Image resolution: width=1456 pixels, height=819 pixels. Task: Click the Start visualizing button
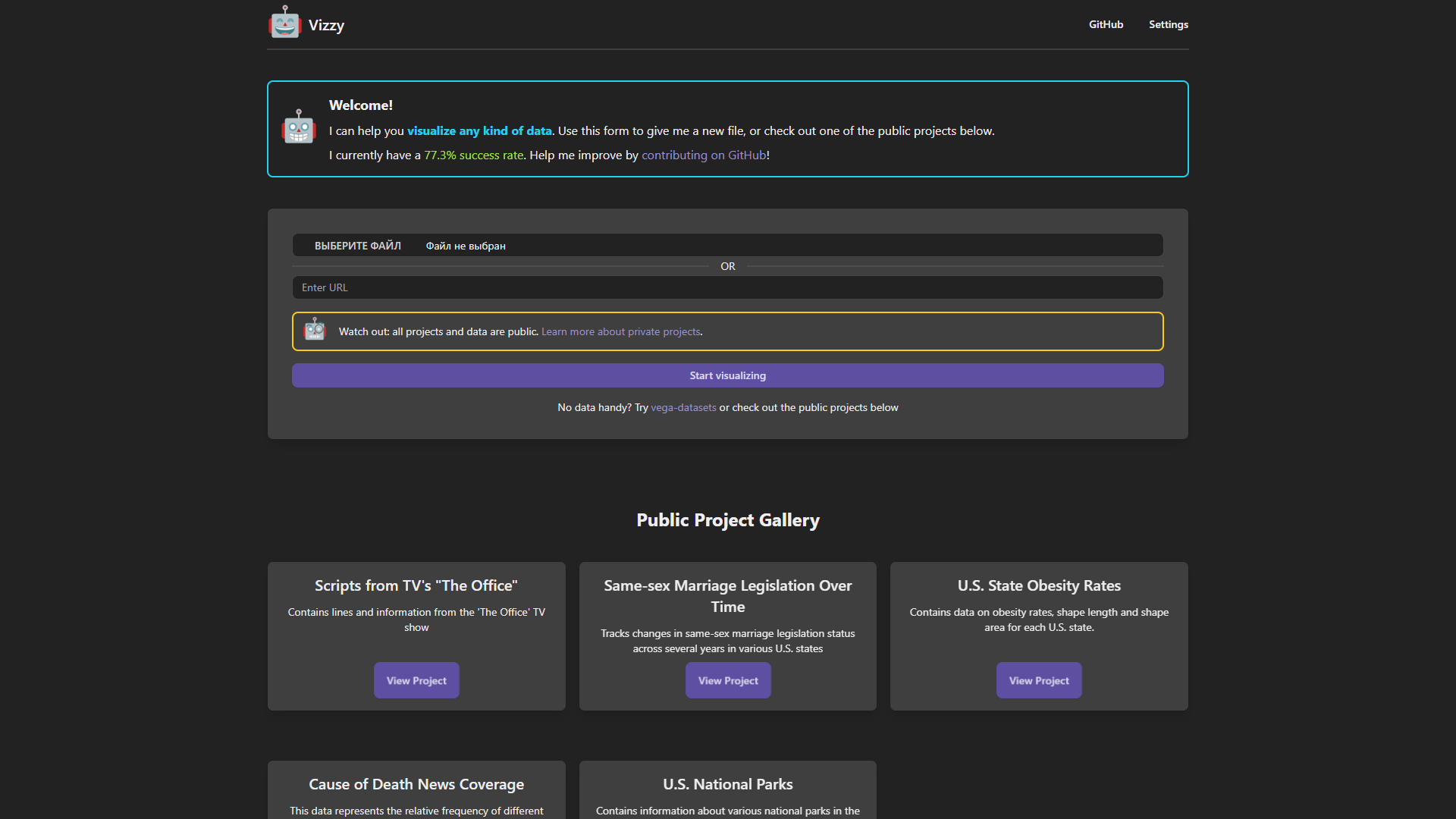point(728,375)
